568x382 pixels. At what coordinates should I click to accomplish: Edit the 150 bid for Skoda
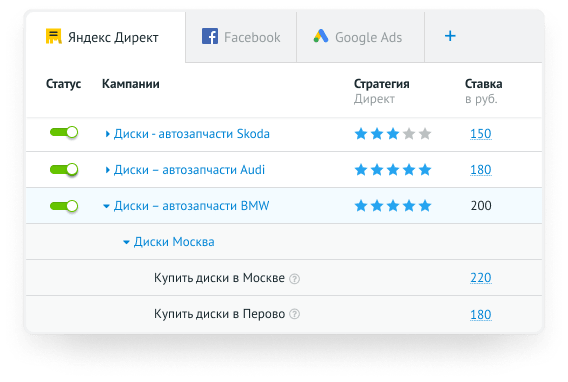click(x=481, y=134)
